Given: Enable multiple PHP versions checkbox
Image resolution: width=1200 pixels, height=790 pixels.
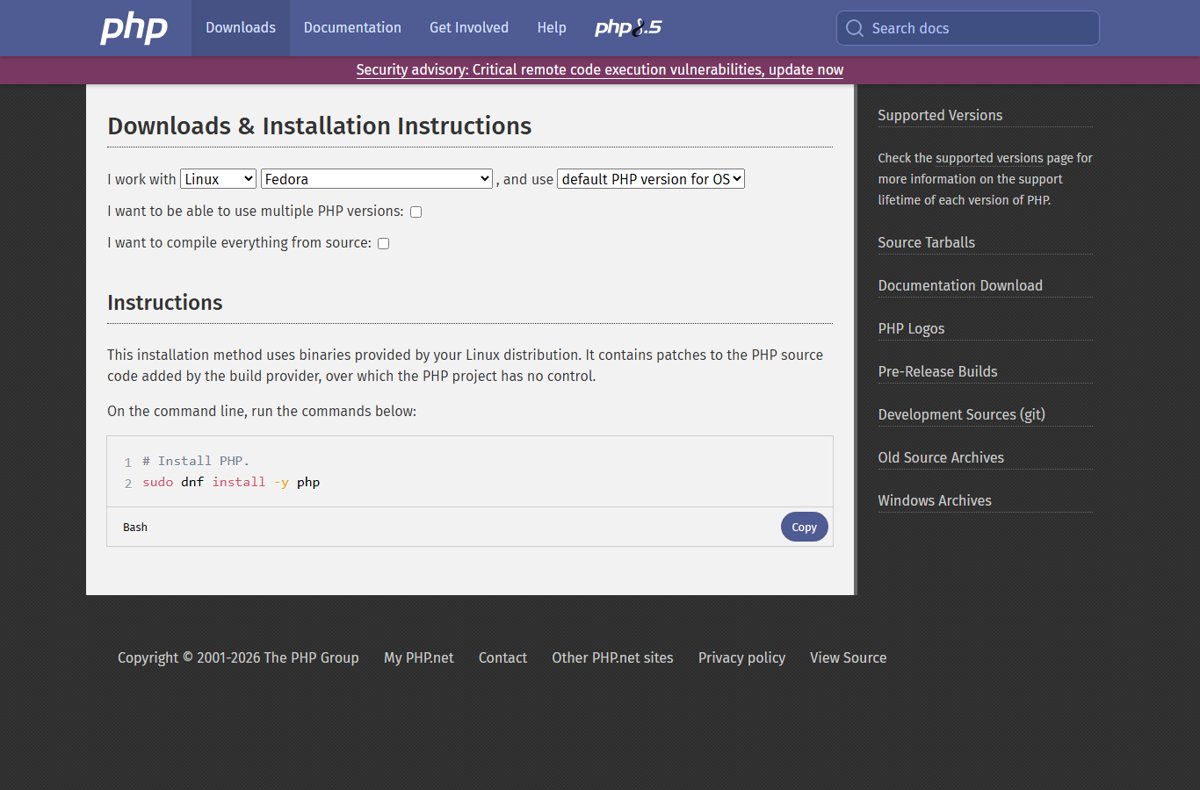Looking at the screenshot, I should click(x=416, y=212).
